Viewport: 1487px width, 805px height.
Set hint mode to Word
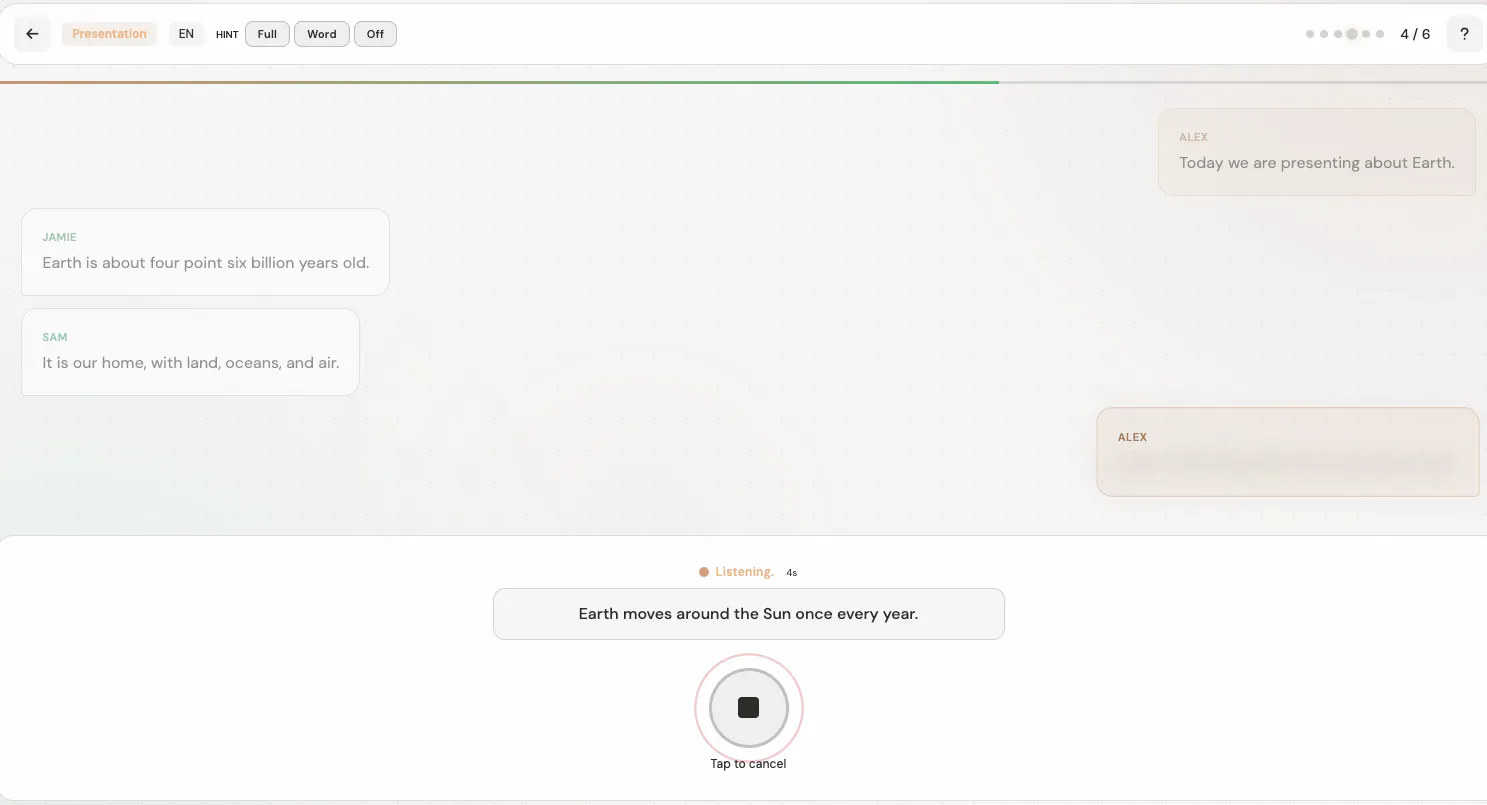(322, 34)
